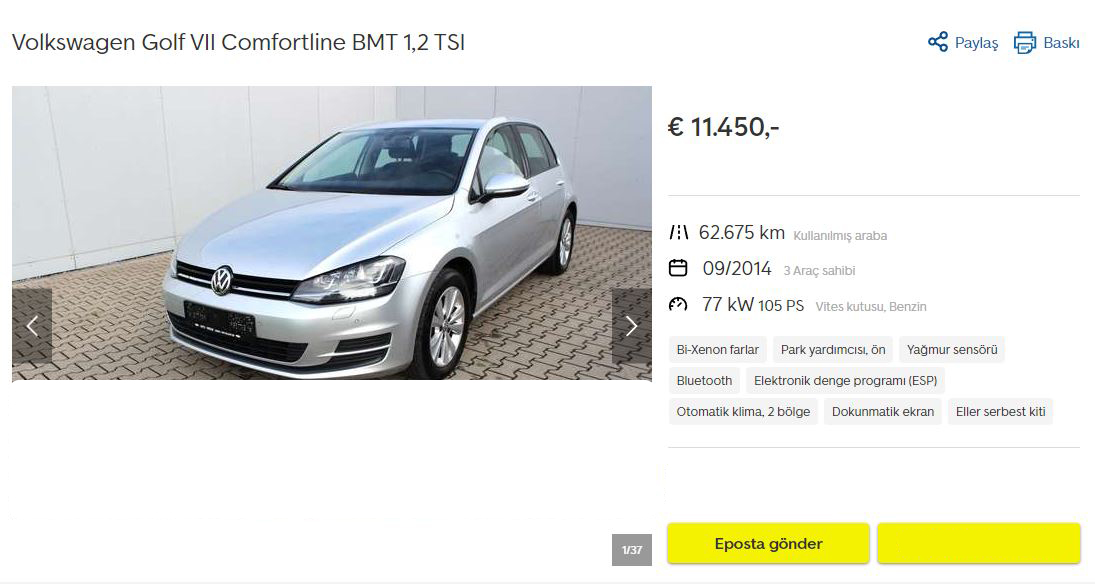1095x584 pixels.
Task: Click the registration date calendar icon
Action: 678,268
